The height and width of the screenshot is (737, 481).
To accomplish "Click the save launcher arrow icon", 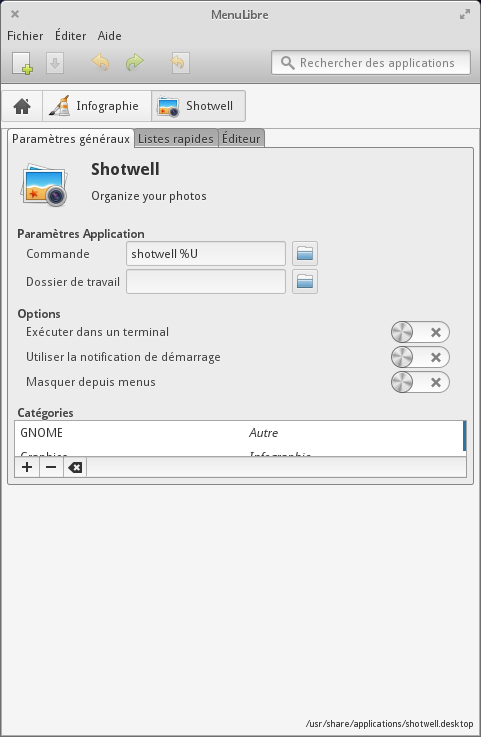I will point(55,63).
